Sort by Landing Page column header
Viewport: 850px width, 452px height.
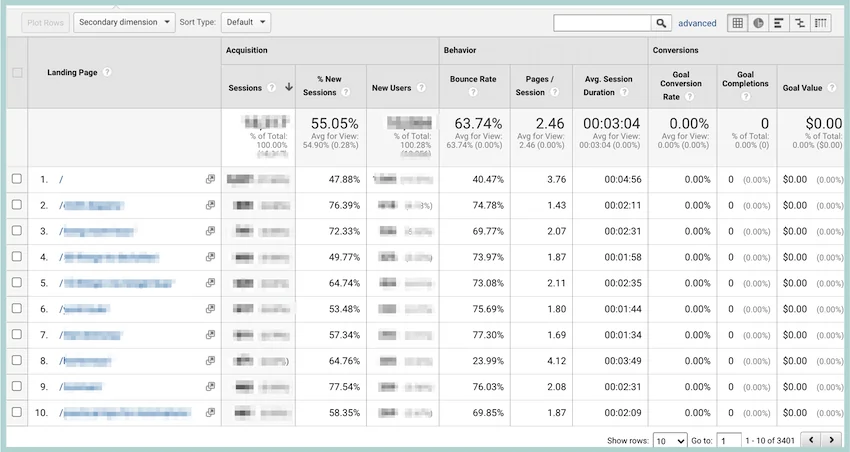(x=72, y=72)
